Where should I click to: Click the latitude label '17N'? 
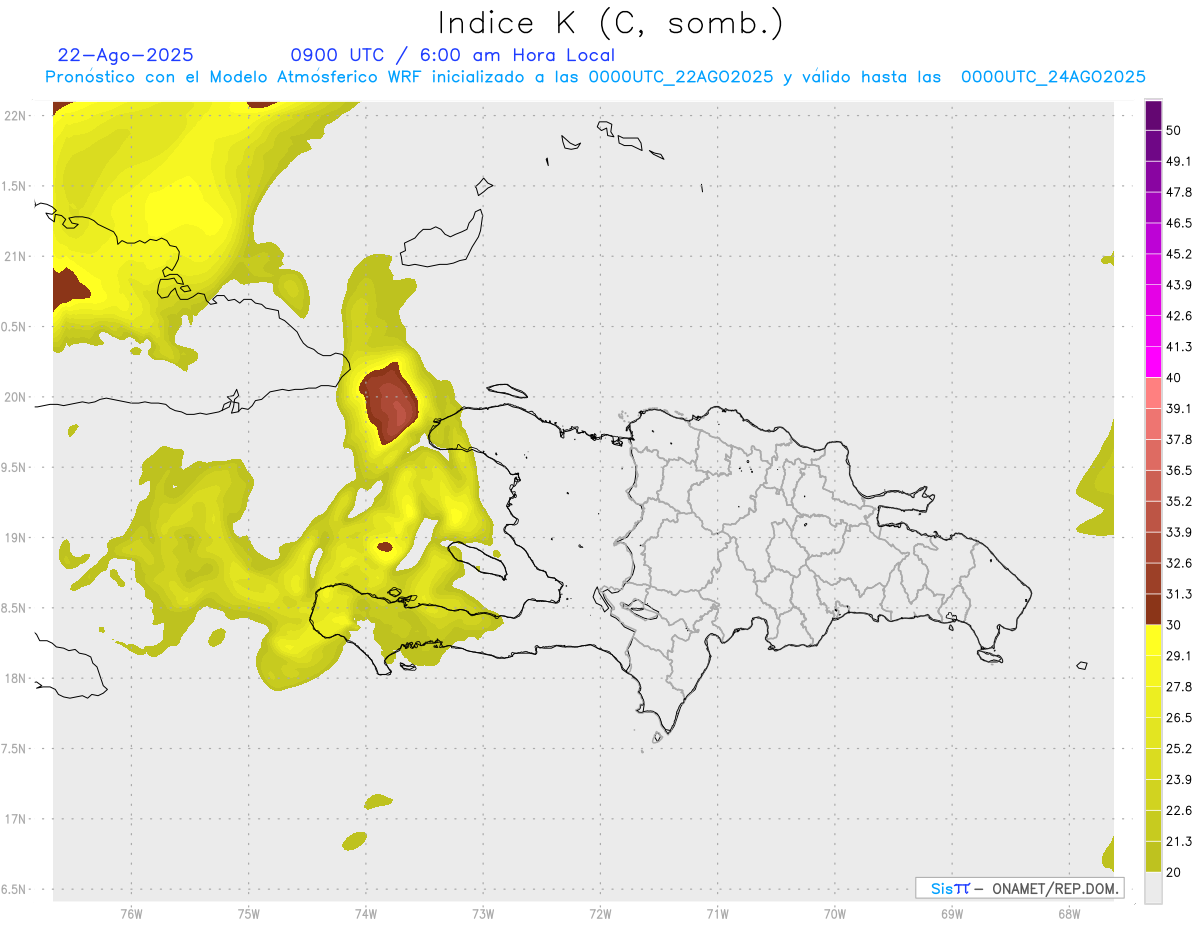[x=15, y=820]
